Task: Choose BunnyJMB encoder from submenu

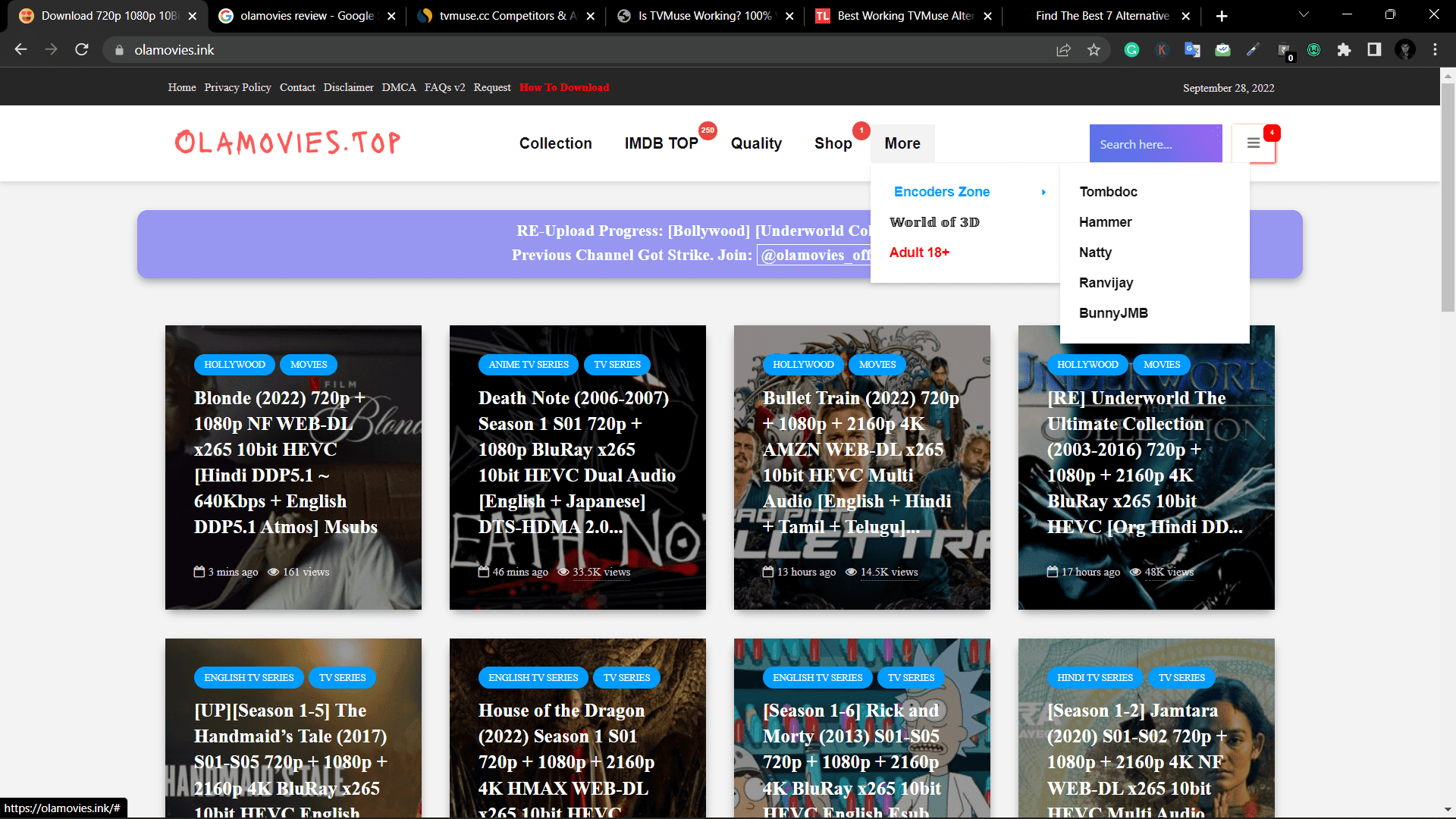Action: tap(1113, 313)
